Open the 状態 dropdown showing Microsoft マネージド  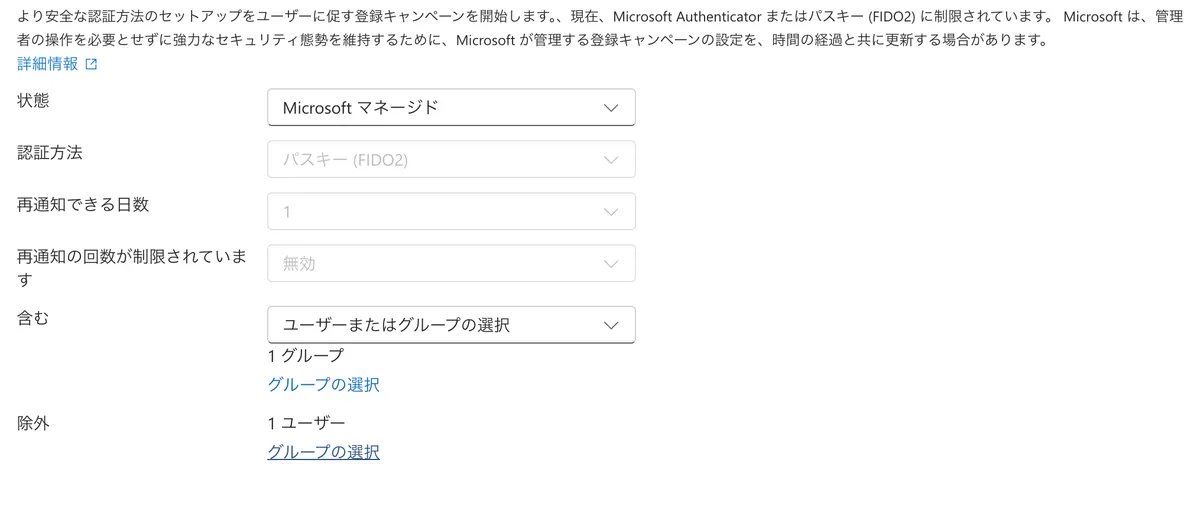coord(451,108)
